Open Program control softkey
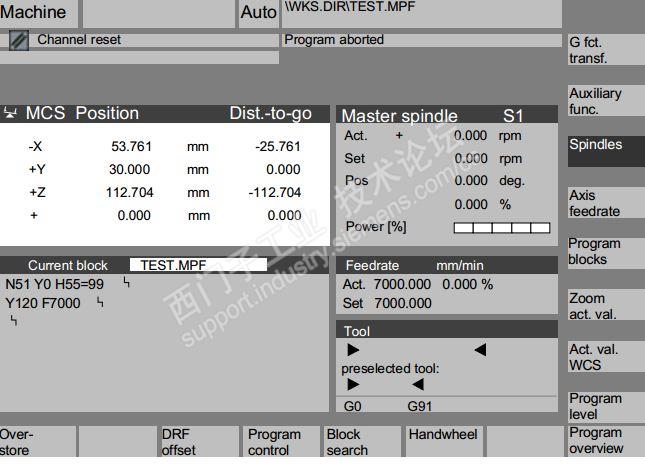The image size is (645, 466). pos(281,442)
